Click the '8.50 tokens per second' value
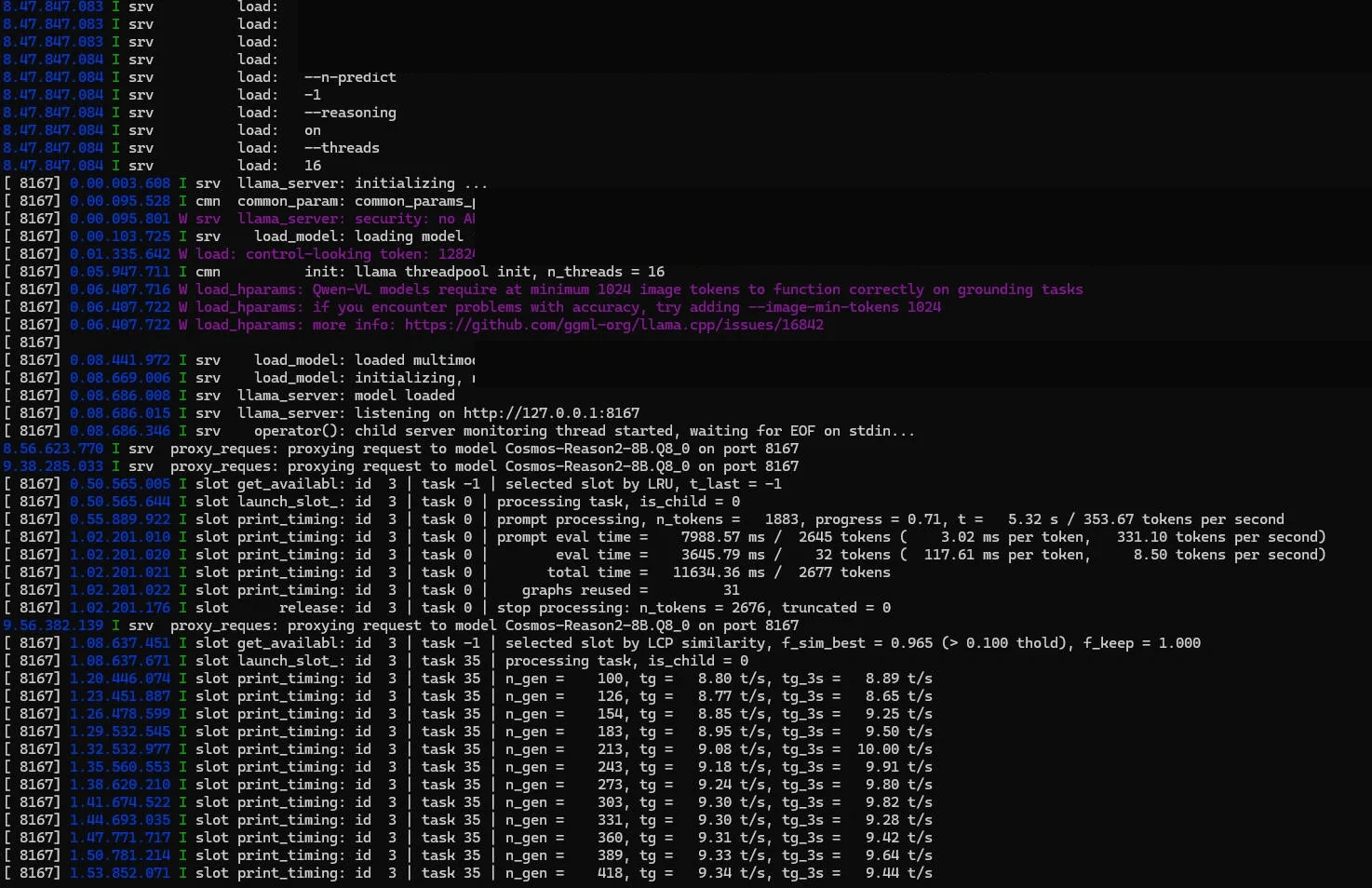 point(1227,555)
